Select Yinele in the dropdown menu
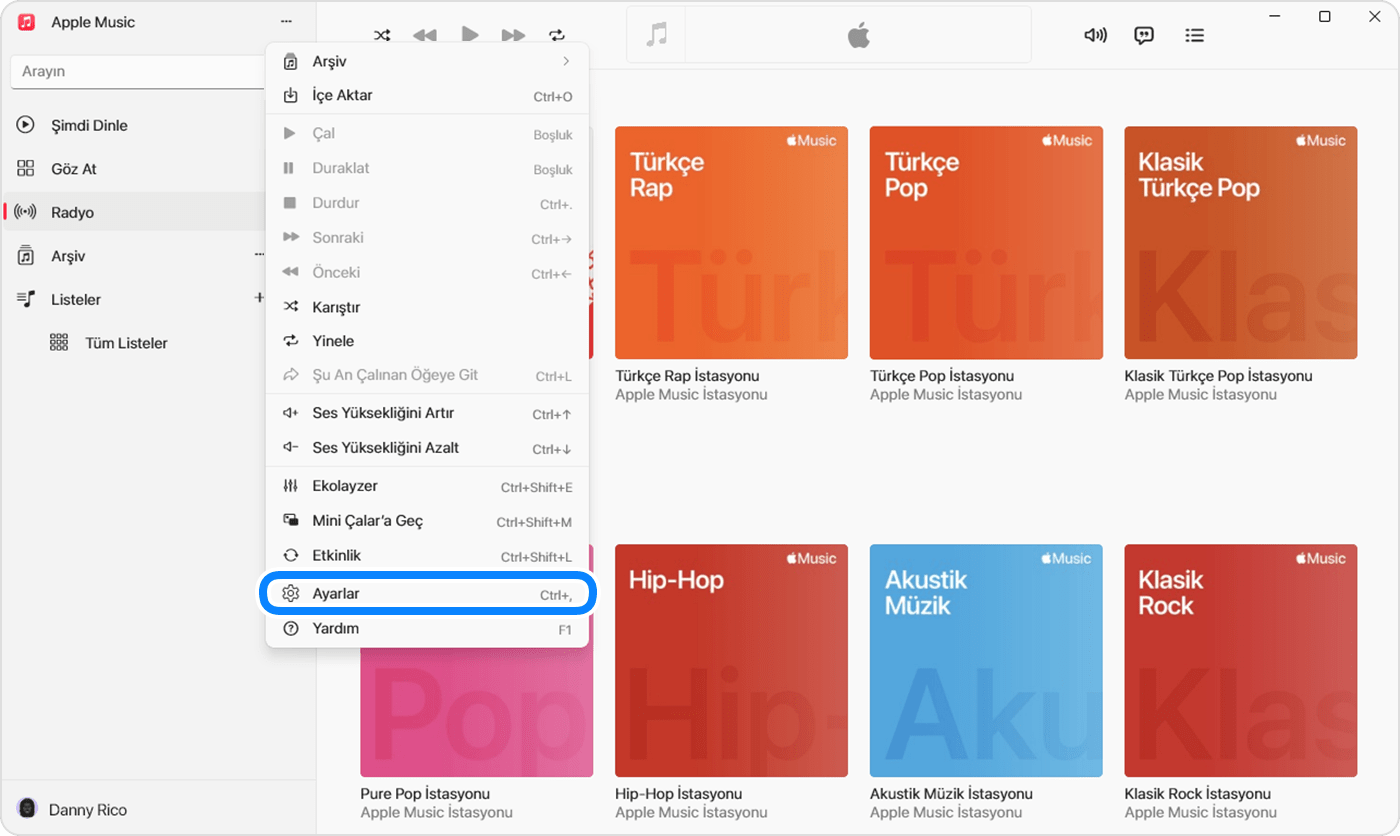1400x836 pixels. 428,341
